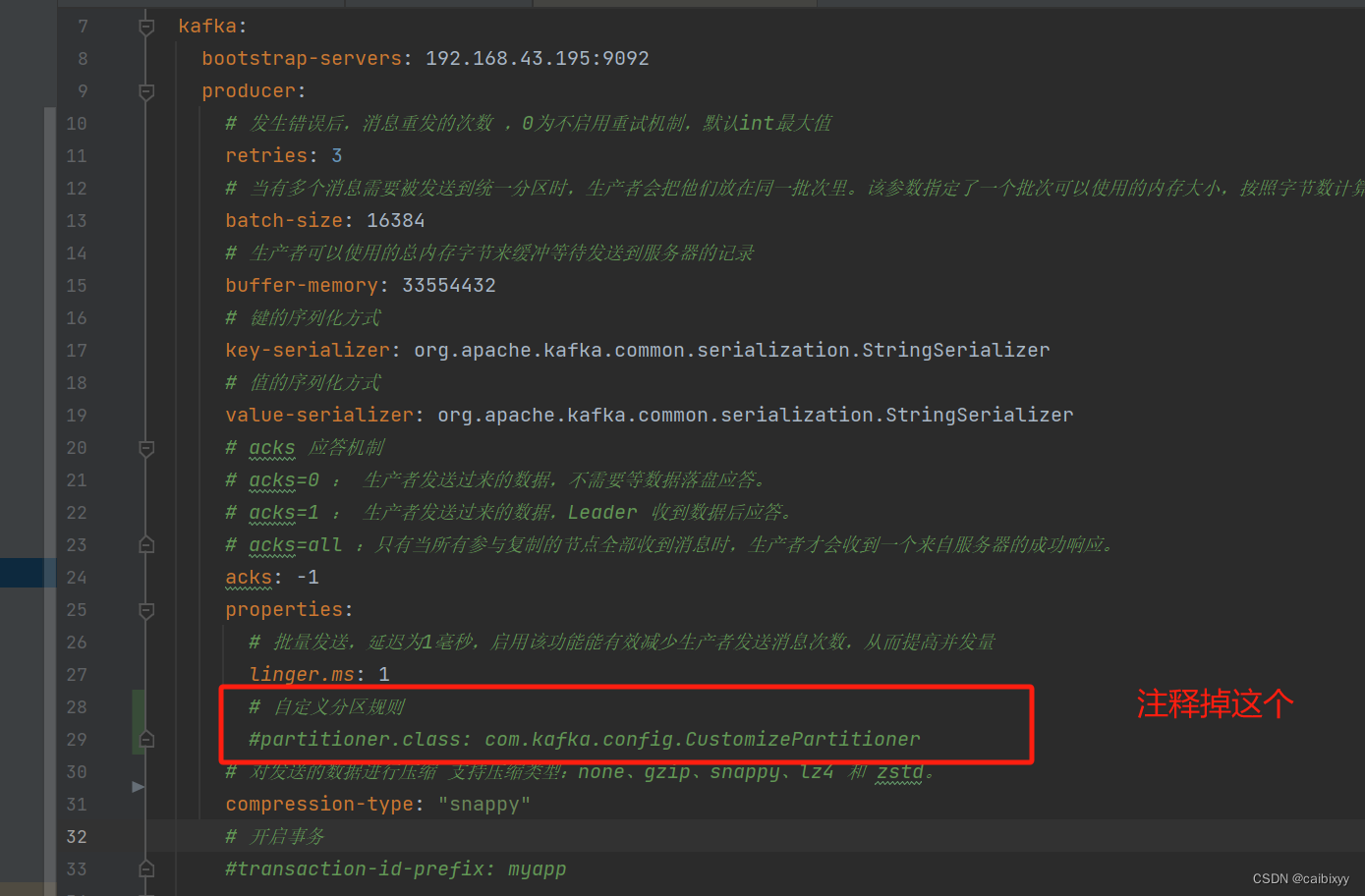Click the comment about 消息重发的次数 on line 10

coord(529,124)
